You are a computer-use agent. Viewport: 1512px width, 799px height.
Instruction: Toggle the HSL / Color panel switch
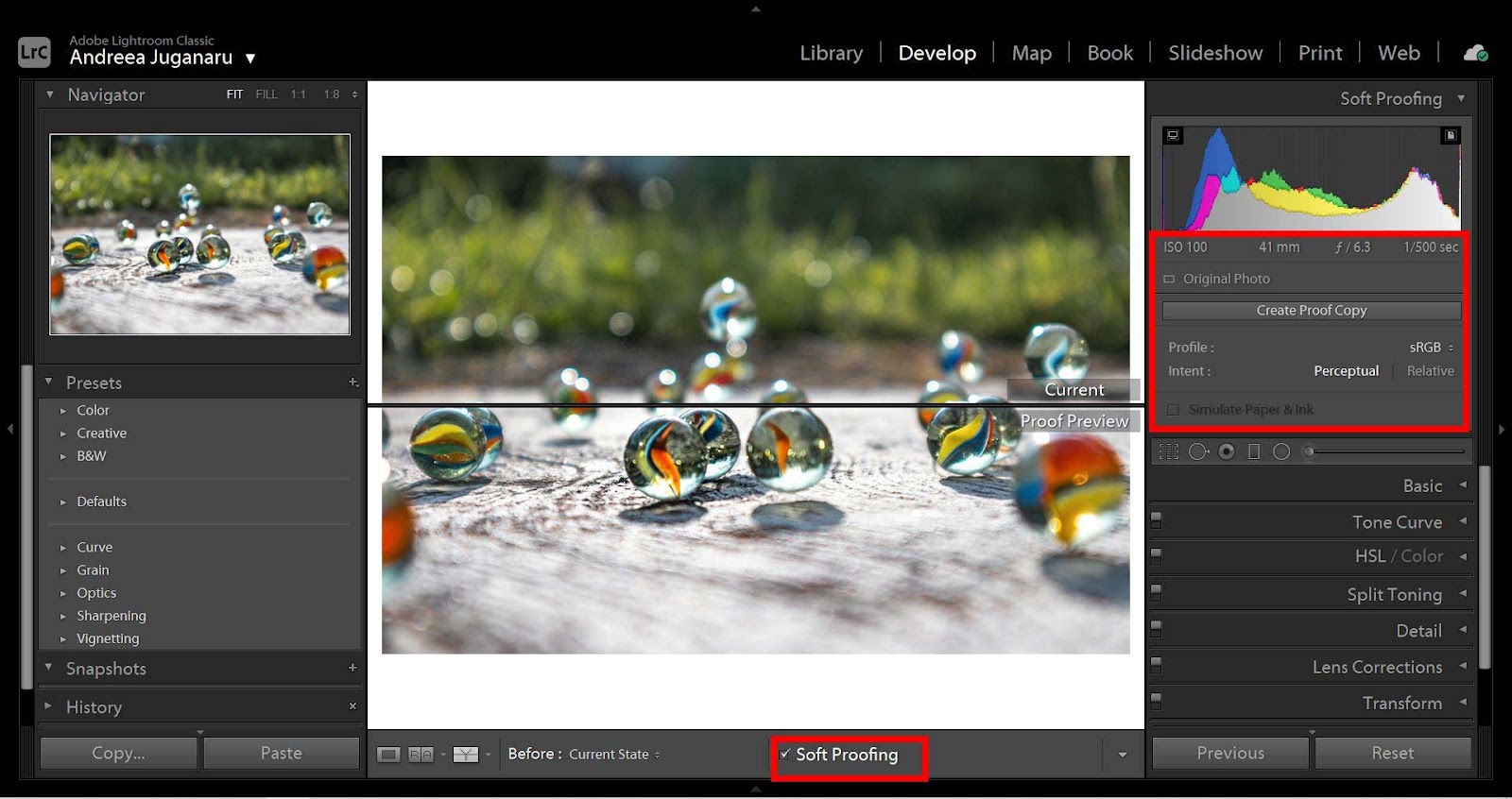click(1156, 556)
